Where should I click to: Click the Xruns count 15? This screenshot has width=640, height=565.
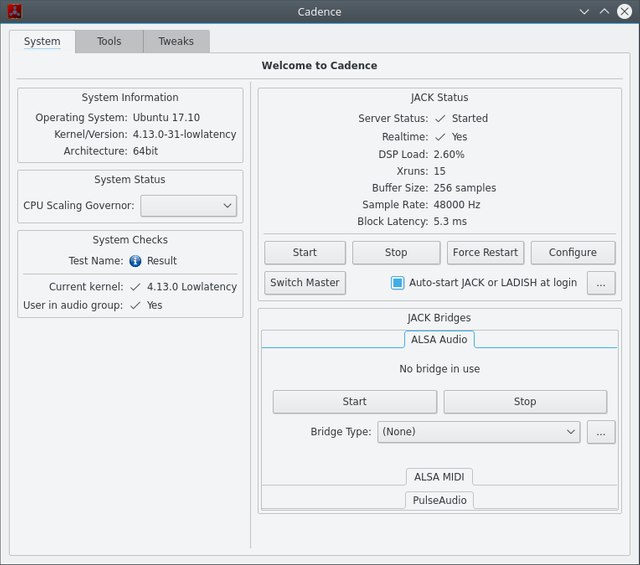click(x=440, y=171)
